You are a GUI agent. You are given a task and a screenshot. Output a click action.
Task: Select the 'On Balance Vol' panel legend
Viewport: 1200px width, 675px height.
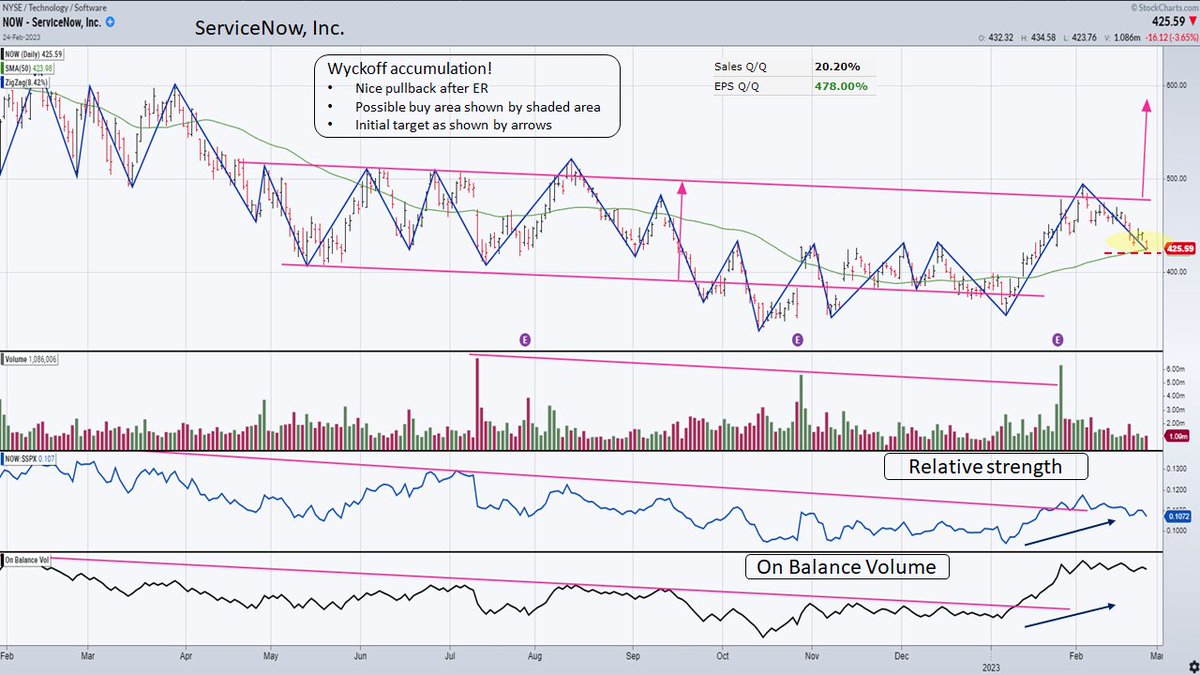[x=28, y=558]
